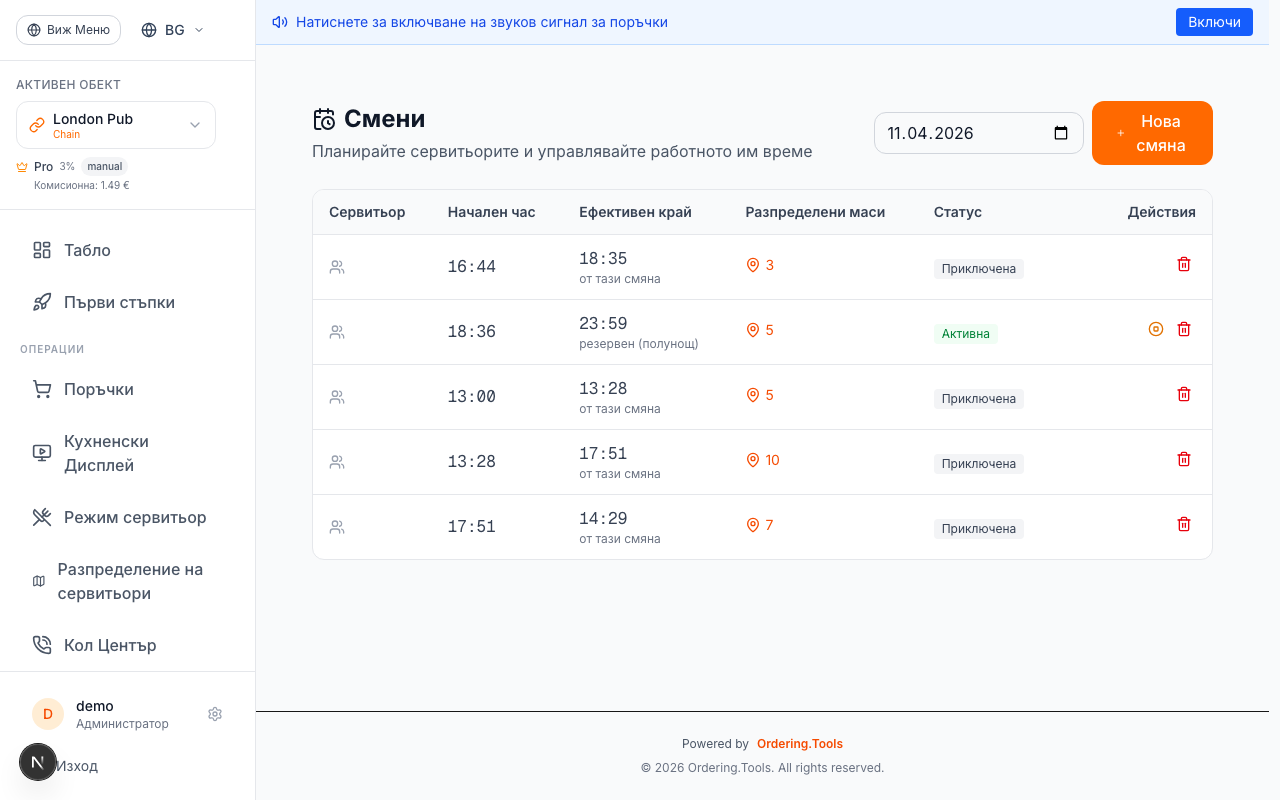Create a shift with the Нова смяна button
The image size is (1280, 800).
[x=1151, y=132]
